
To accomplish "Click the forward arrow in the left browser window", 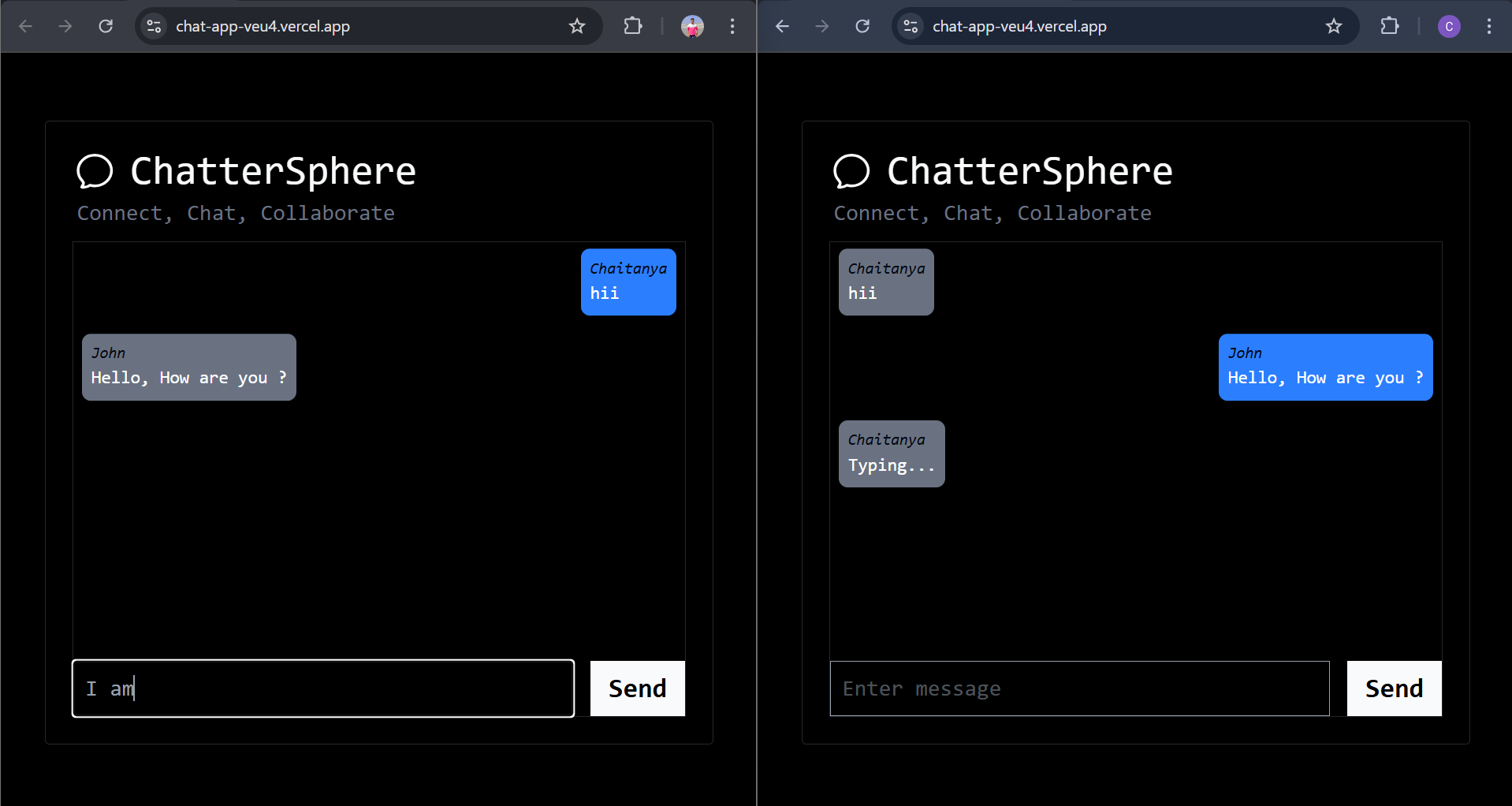I will click(x=65, y=26).
